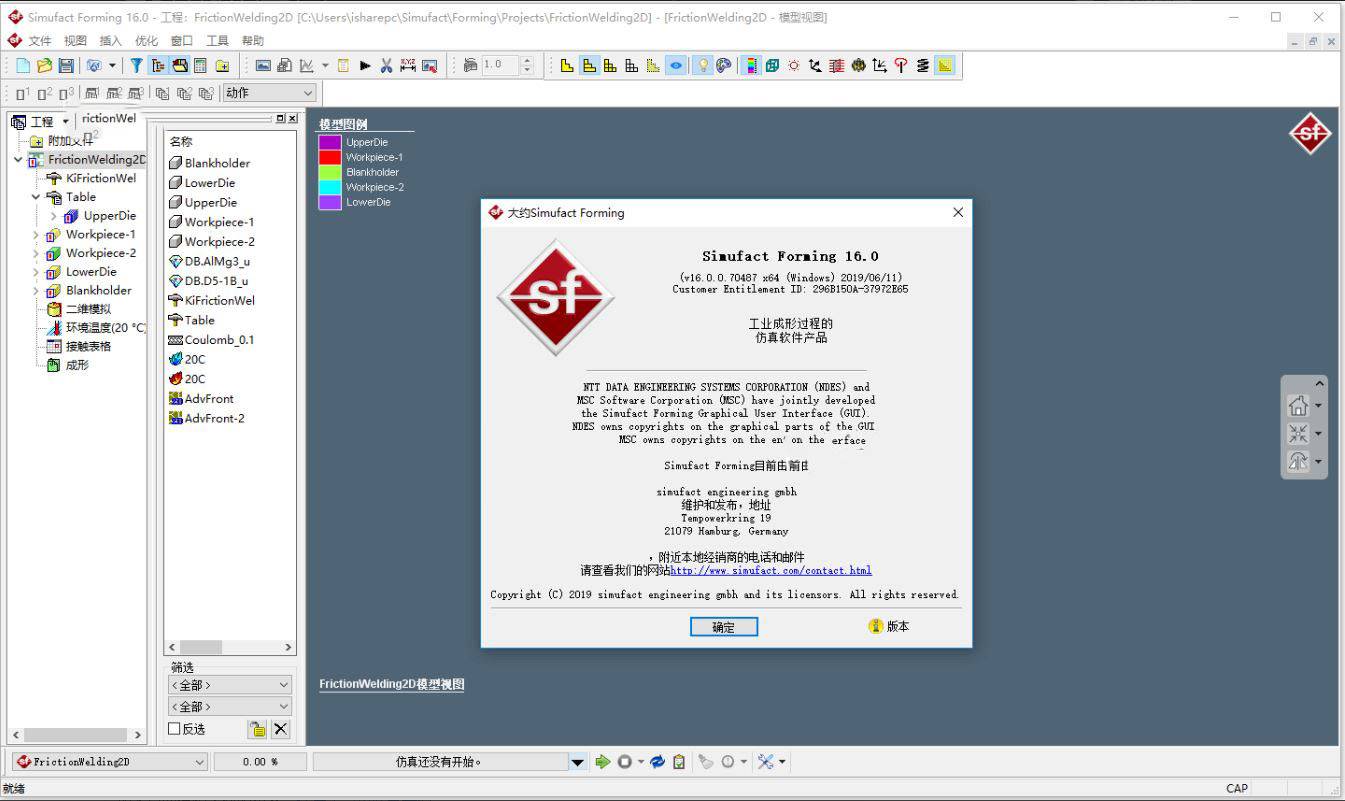Open the FrictionWelding2D project dropdown at bottom
This screenshot has width=1345, height=801.
110,762
